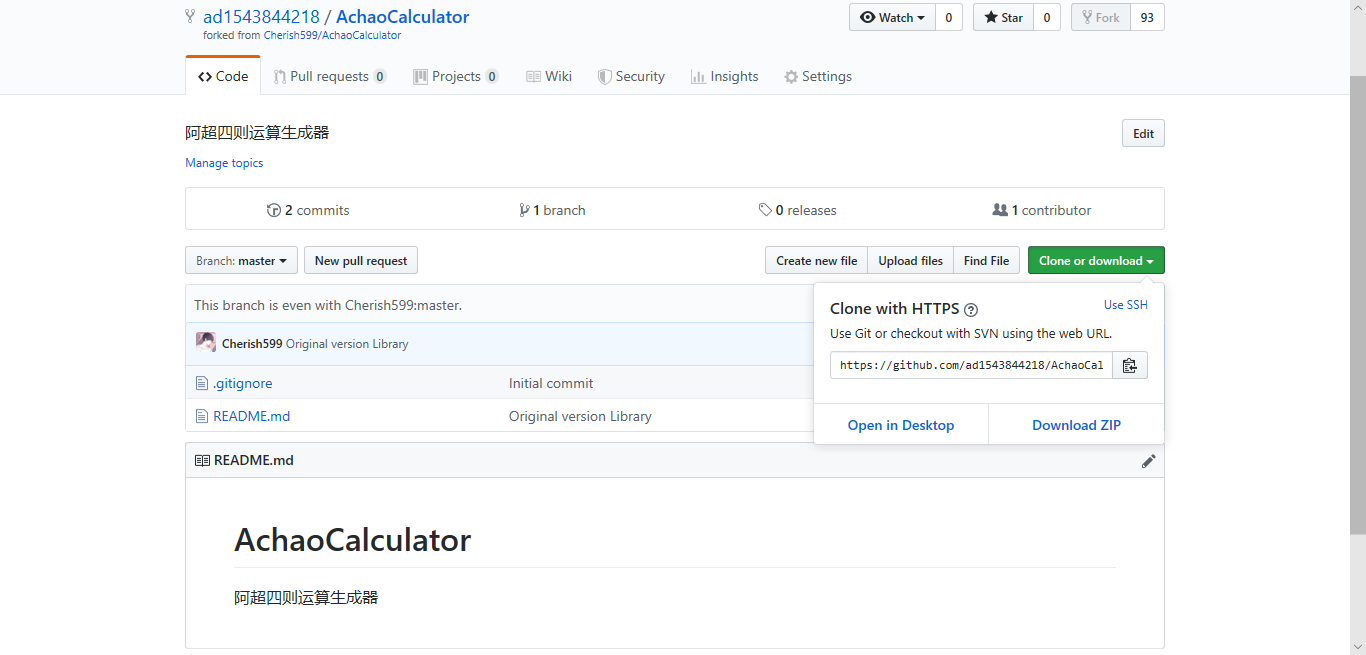This screenshot has height=655, width=1366.
Task: Open the Pull requests tab
Action: (x=330, y=76)
